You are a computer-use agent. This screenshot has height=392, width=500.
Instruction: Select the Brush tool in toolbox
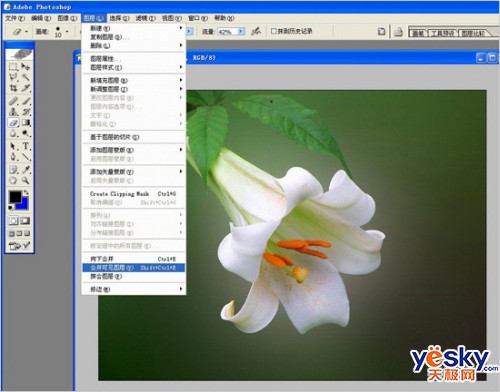coord(26,101)
